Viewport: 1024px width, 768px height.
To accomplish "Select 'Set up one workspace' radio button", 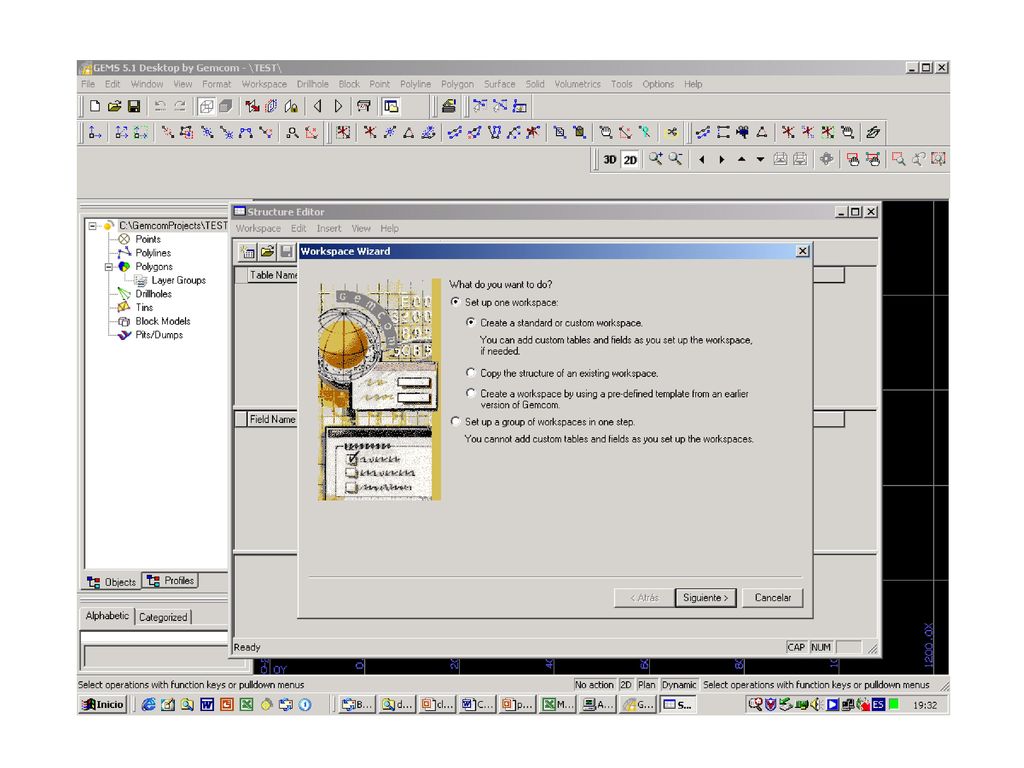I will [x=456, y=302].
